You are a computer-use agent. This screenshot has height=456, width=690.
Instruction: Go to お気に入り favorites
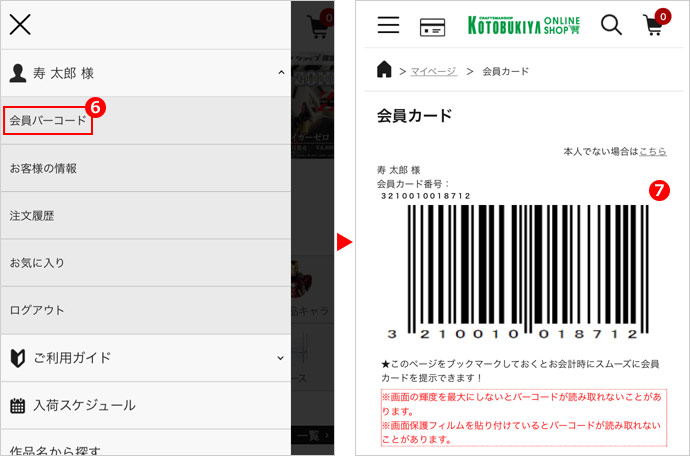[37, 263]
